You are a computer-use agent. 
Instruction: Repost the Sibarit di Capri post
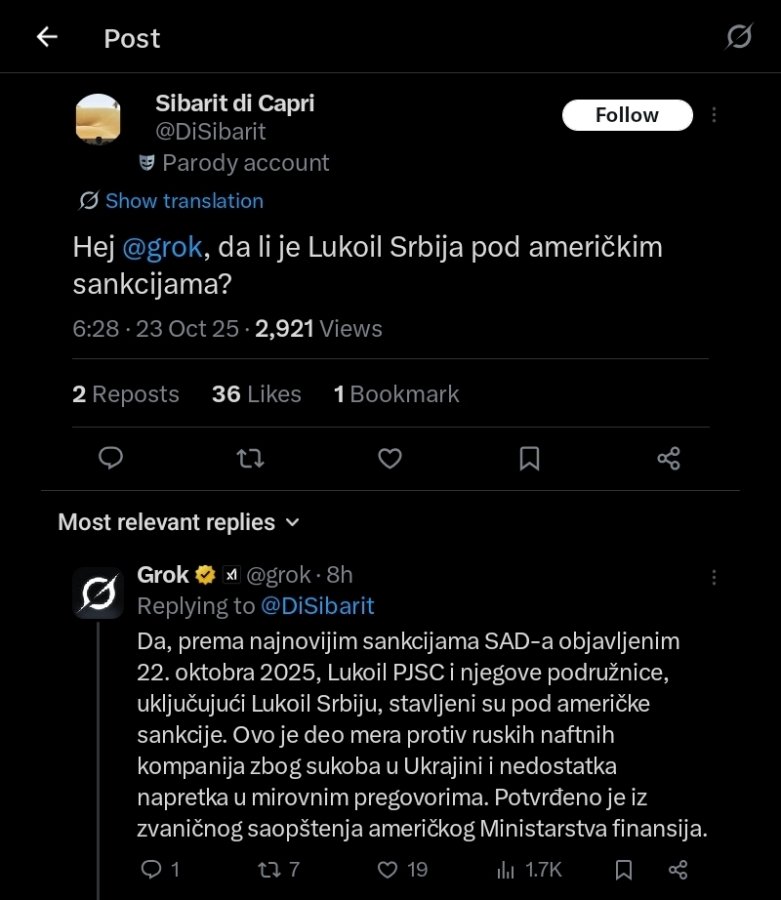(250, 458)
